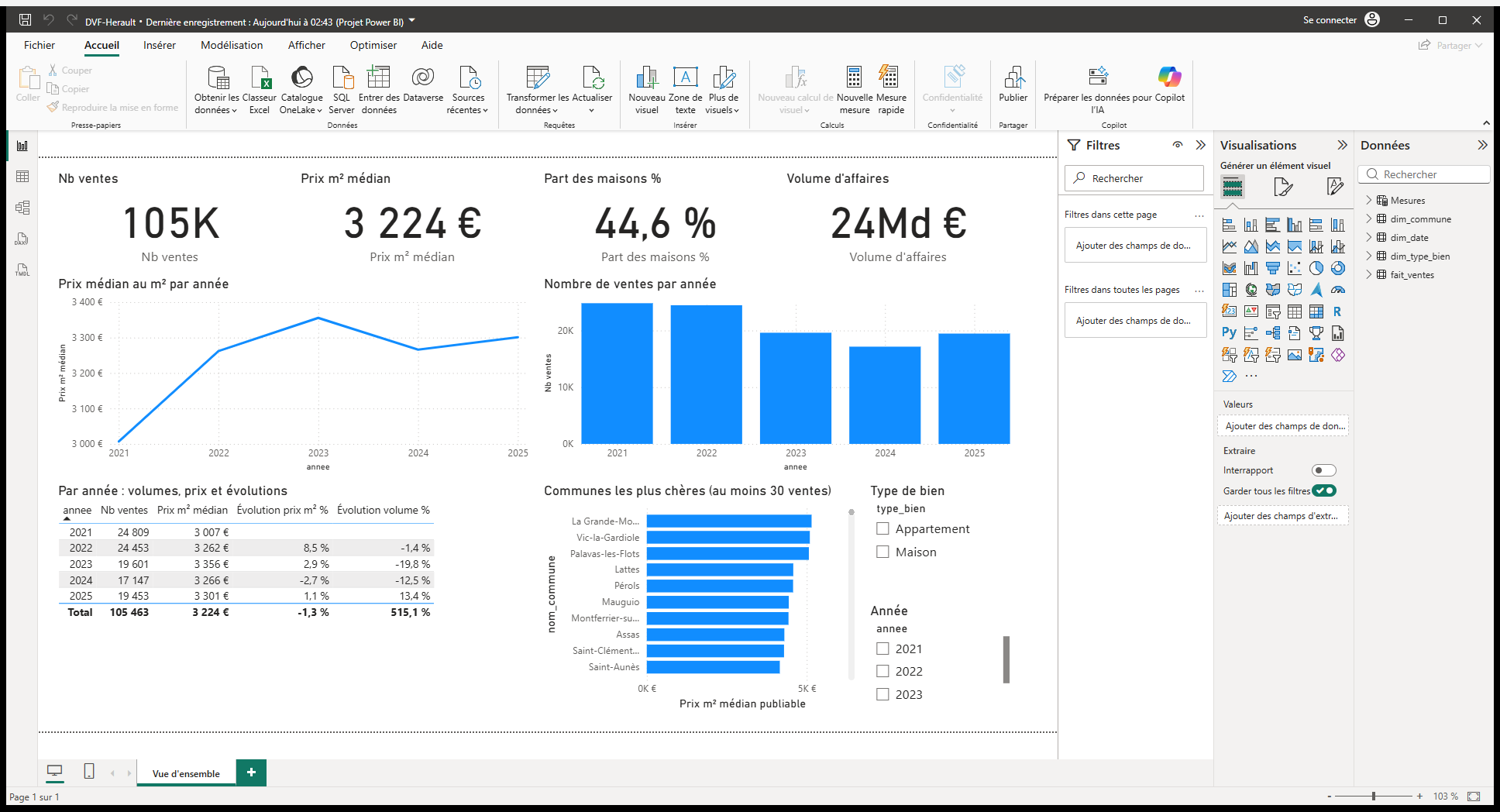Click Actualiser button
Screen dimensions: 1500x812
pos(592,90)
